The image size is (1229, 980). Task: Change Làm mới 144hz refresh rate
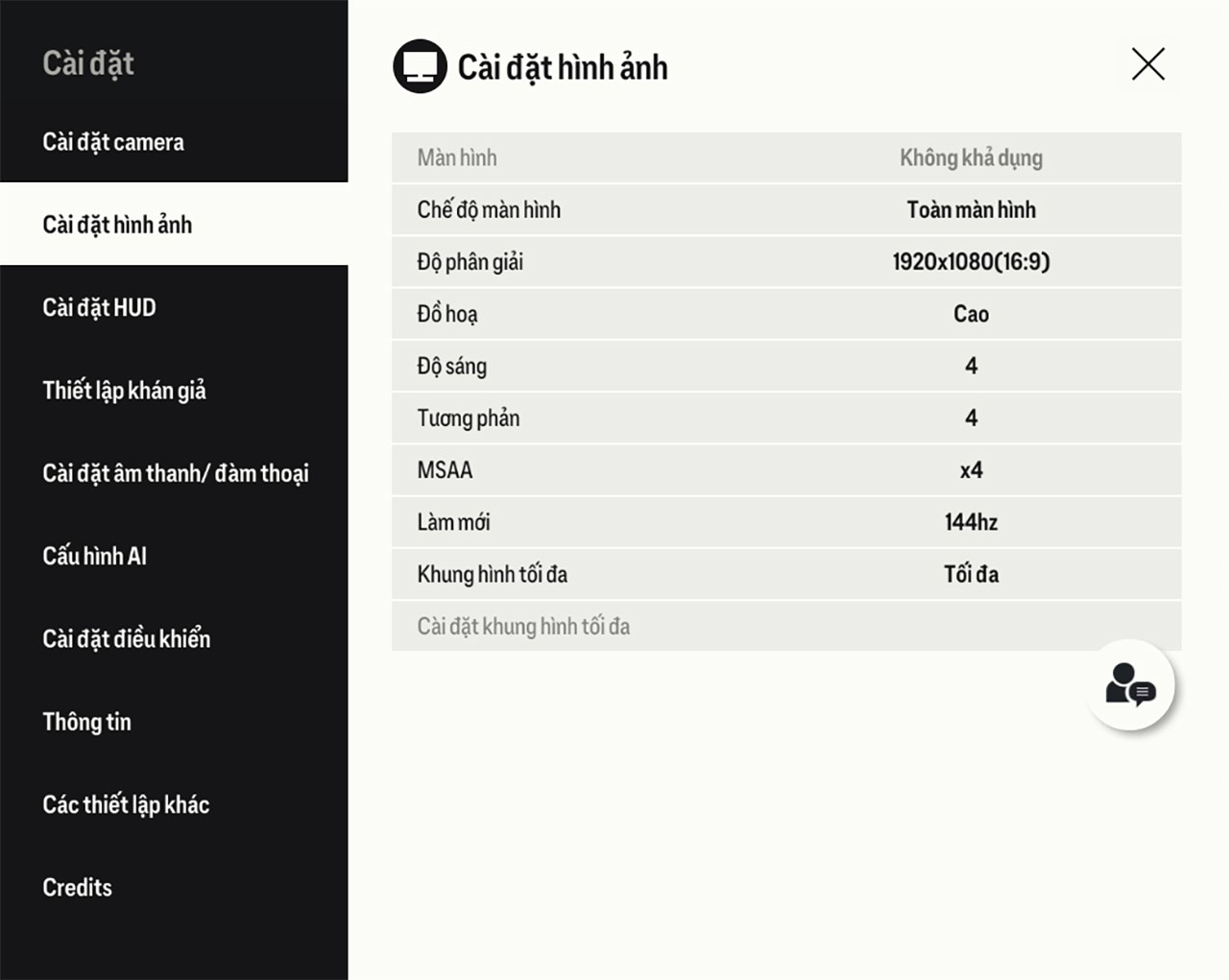point(971,522)
